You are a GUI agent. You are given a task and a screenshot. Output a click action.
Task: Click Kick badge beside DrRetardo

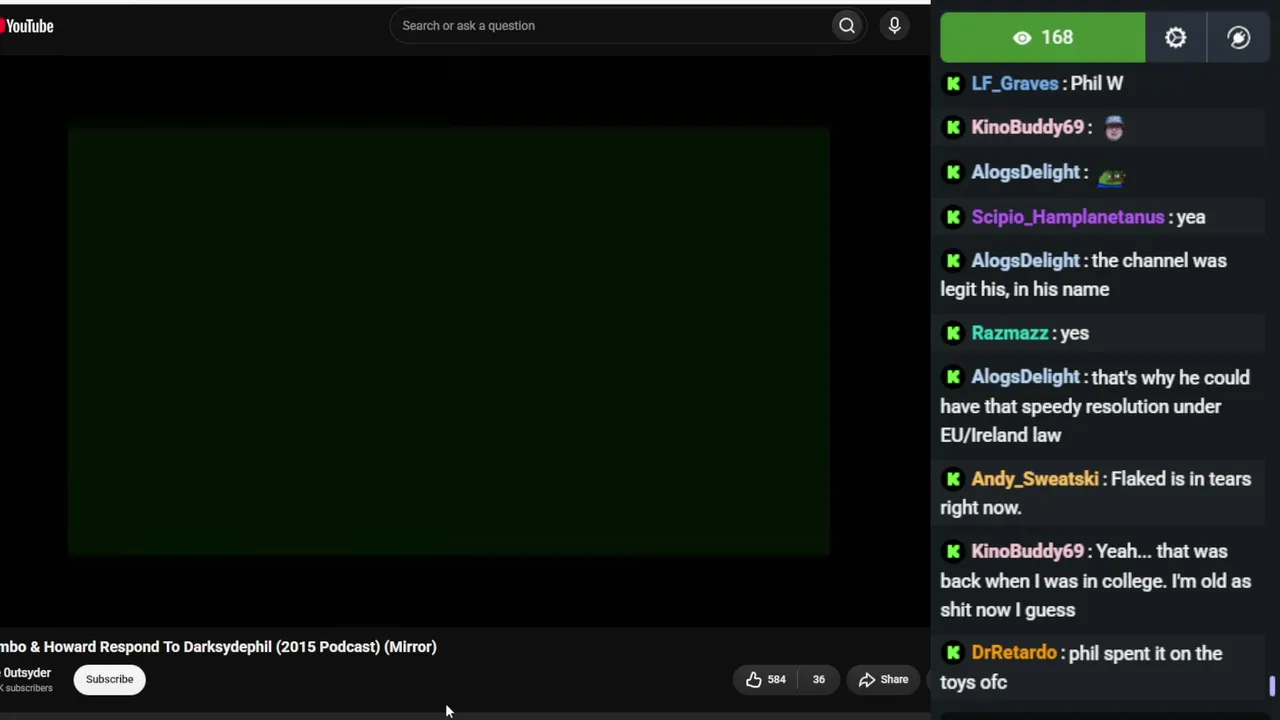[x=953, y=653]
